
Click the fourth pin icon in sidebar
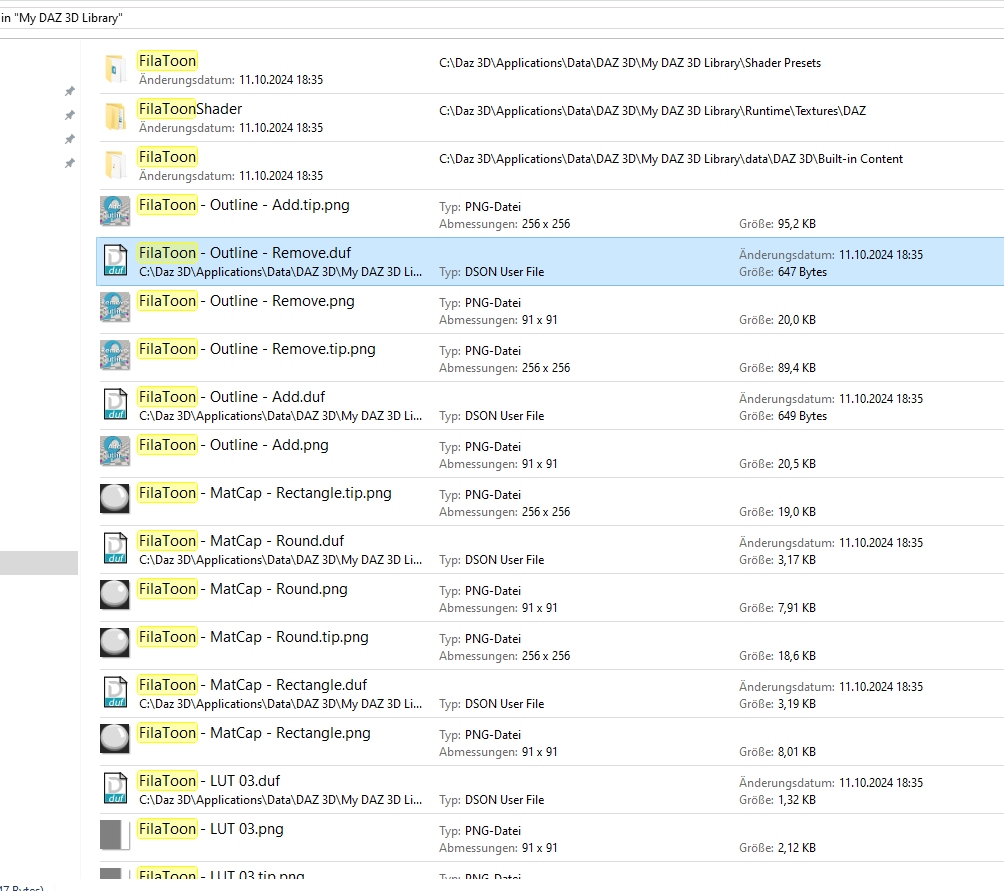tap(70, 163)
